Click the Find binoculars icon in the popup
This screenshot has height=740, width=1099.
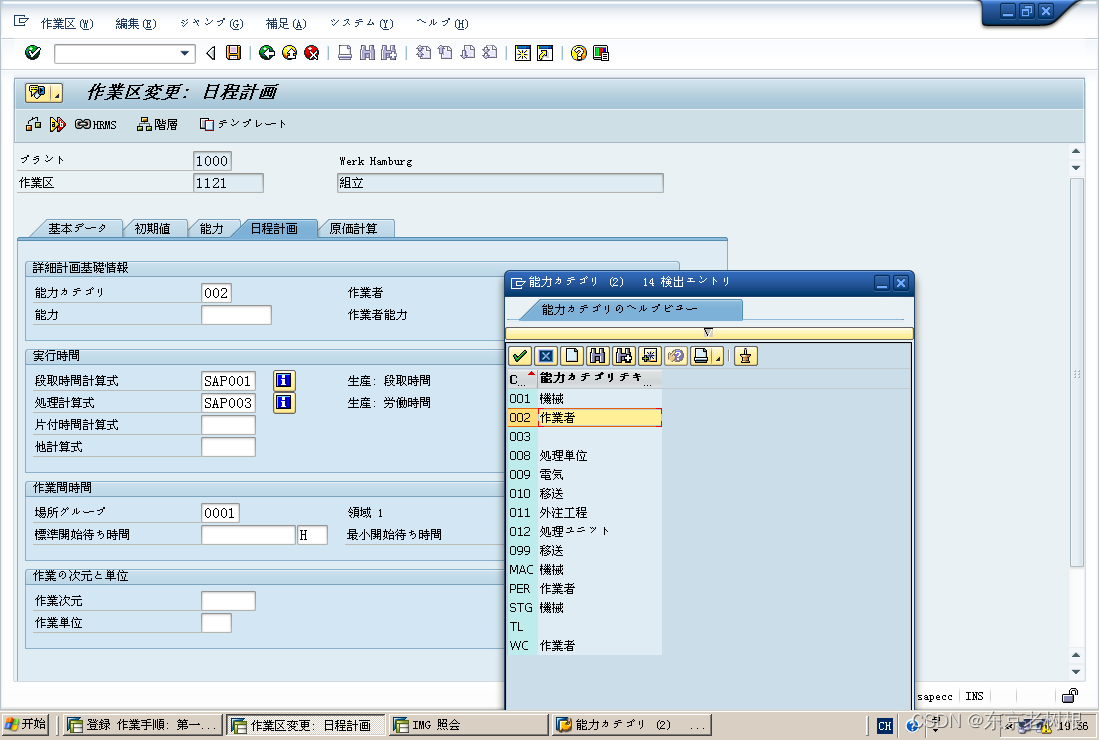pyautogui.click(x=597, y=355)
